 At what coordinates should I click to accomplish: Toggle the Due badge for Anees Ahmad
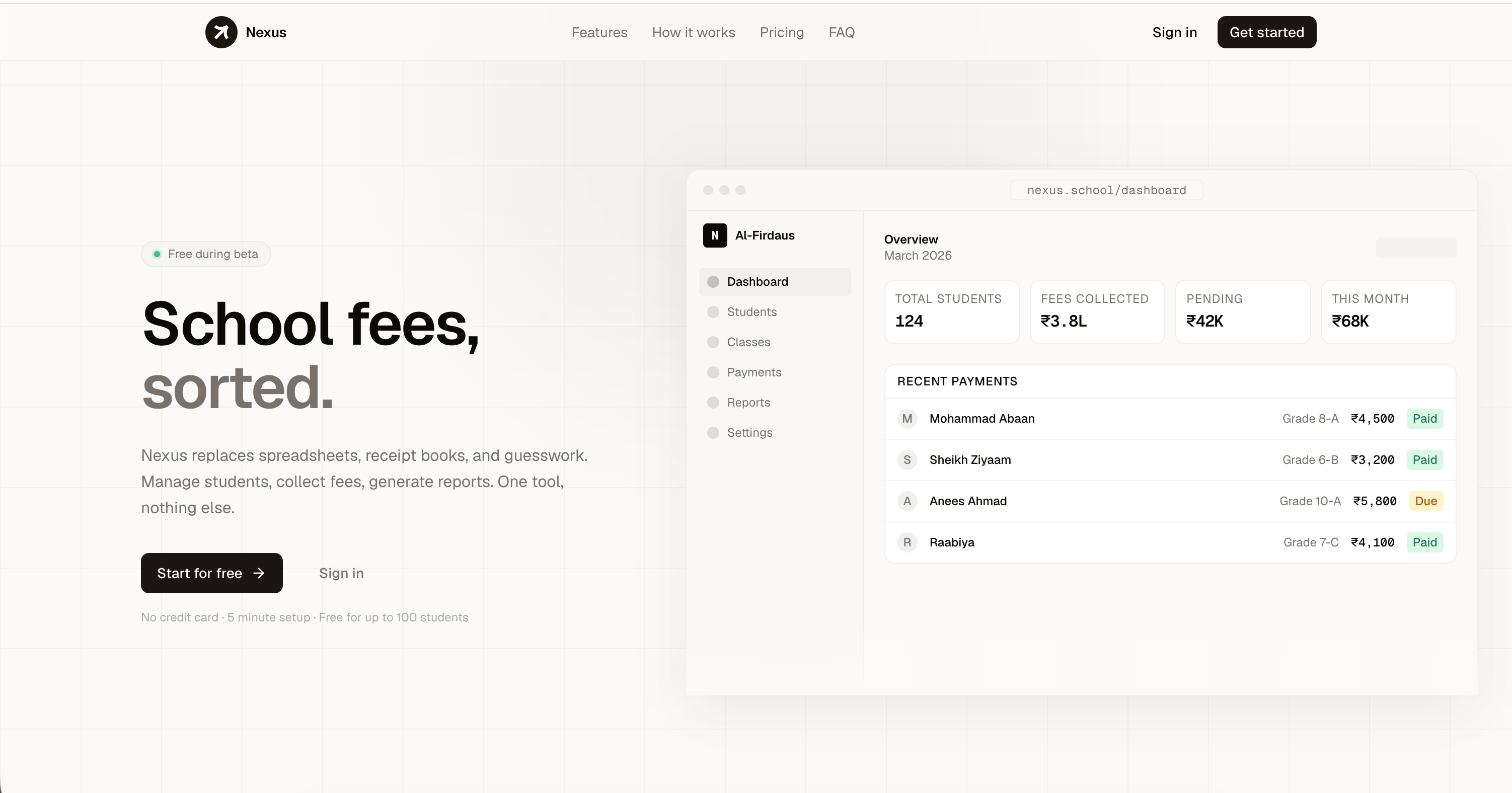[x=1426, y=501]
